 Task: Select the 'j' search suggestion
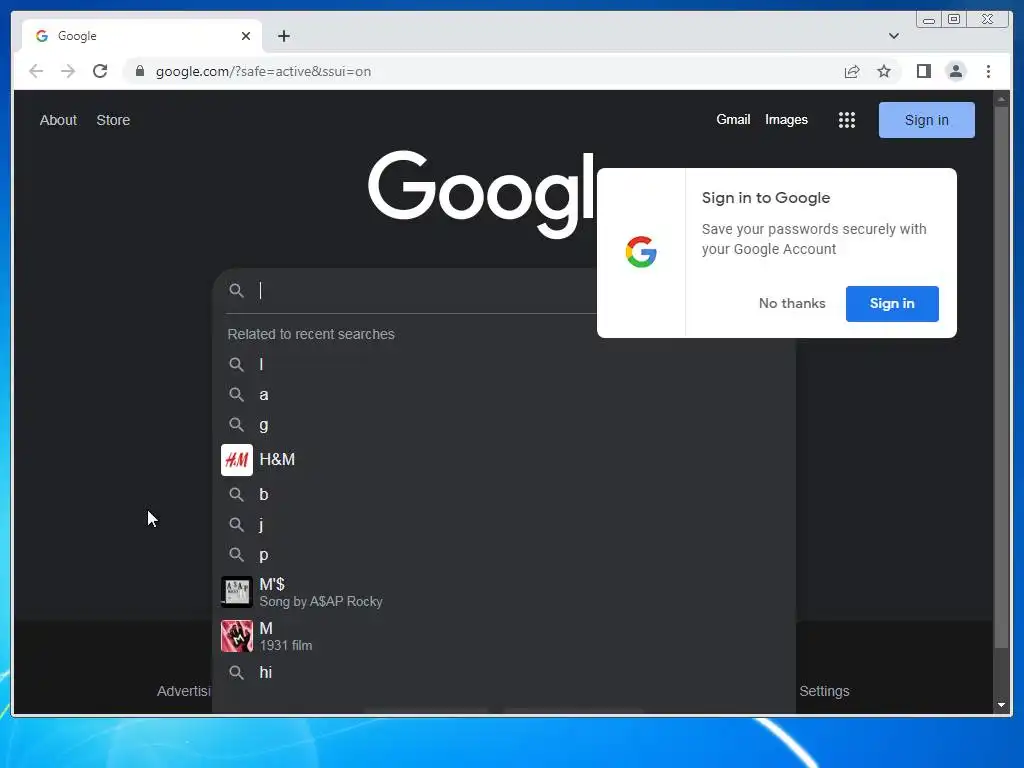[x=504, y=524]
